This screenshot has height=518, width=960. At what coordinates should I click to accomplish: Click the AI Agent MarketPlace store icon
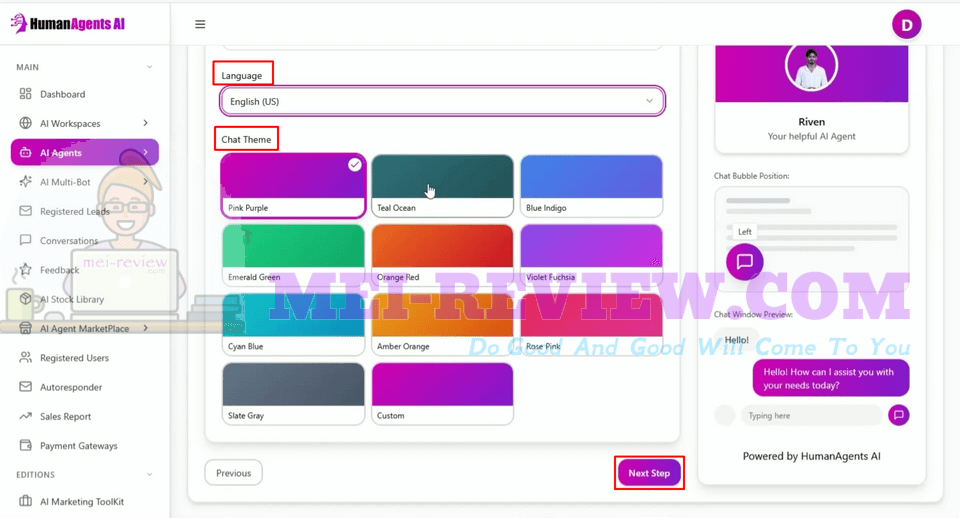click(25, 328)
